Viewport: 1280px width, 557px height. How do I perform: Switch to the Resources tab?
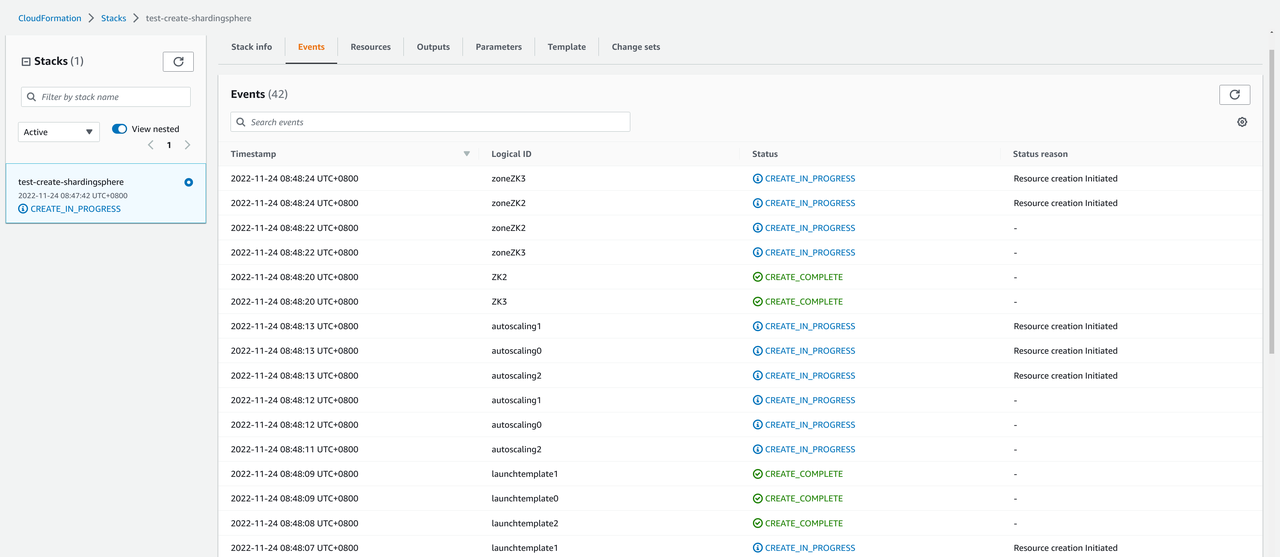point(370,47)
